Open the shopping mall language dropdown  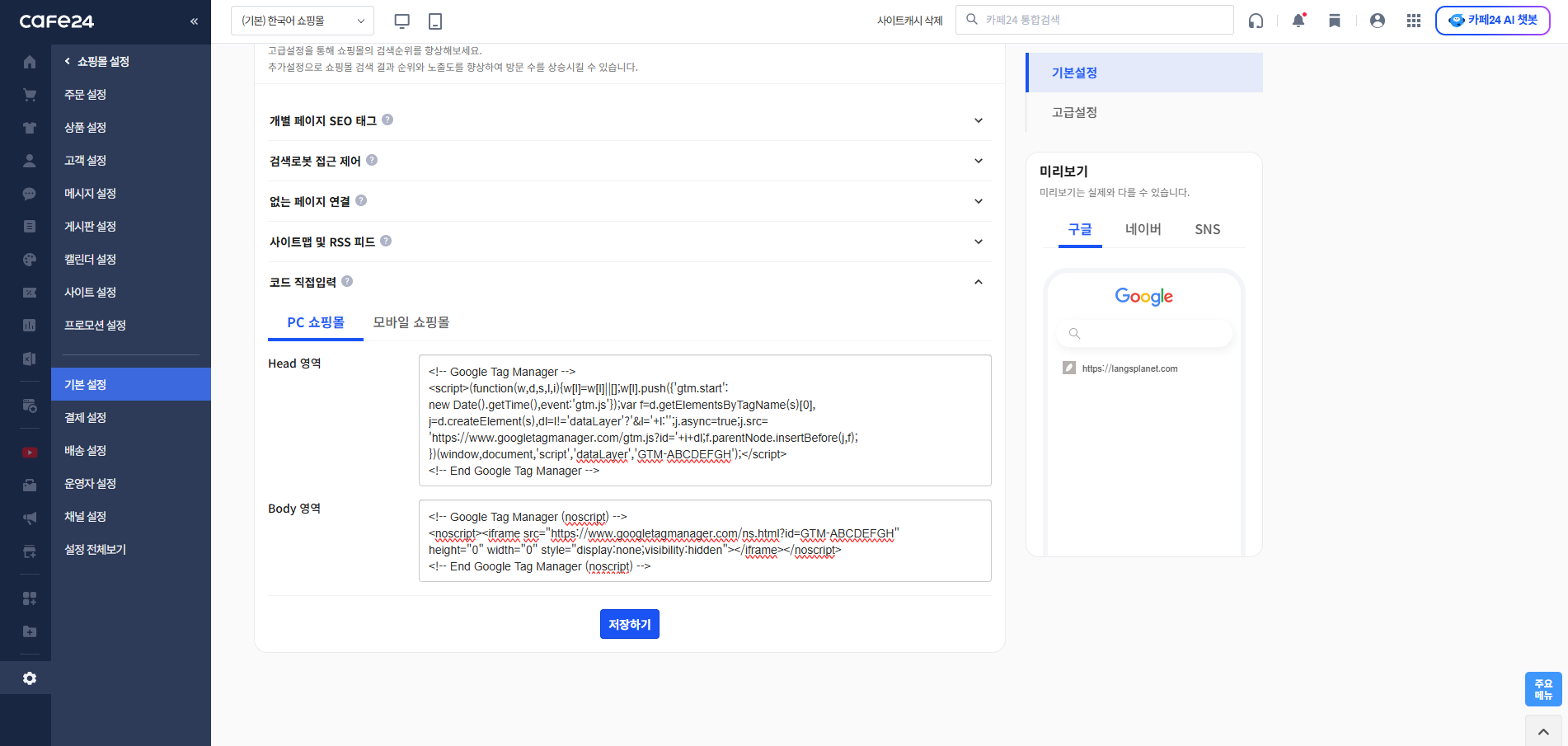303,21
